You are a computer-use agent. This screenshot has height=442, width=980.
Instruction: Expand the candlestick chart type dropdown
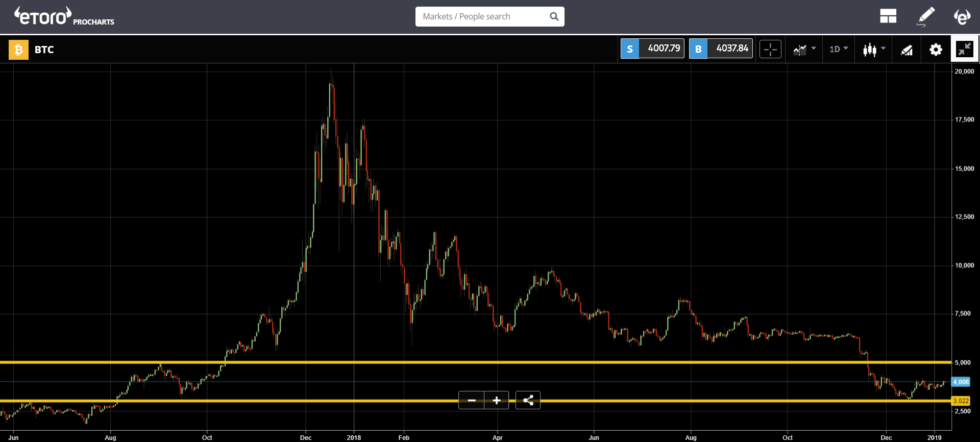click(x=873, y=49)
